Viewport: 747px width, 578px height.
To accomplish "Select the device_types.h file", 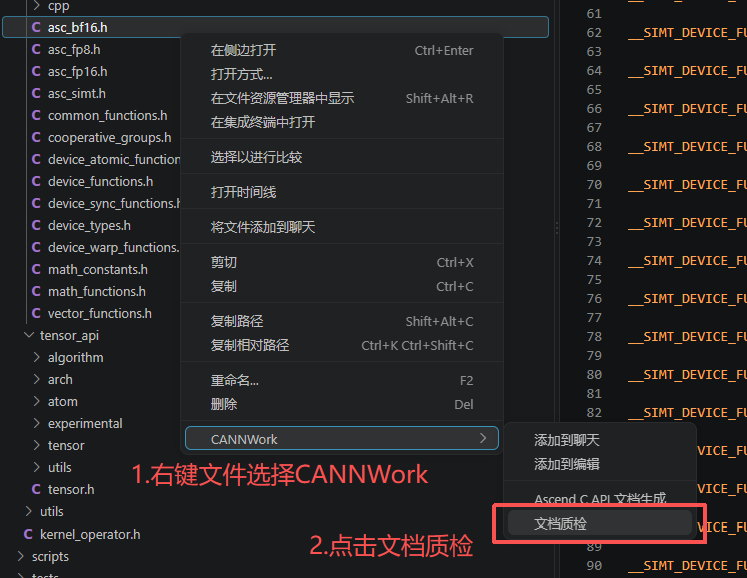I will (89, 225).
